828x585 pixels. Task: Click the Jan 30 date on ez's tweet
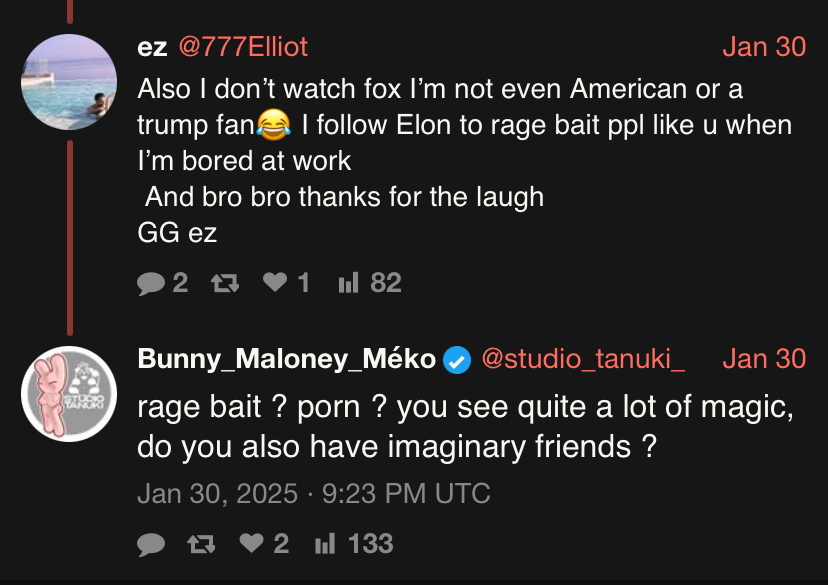[x=763, y=47]
